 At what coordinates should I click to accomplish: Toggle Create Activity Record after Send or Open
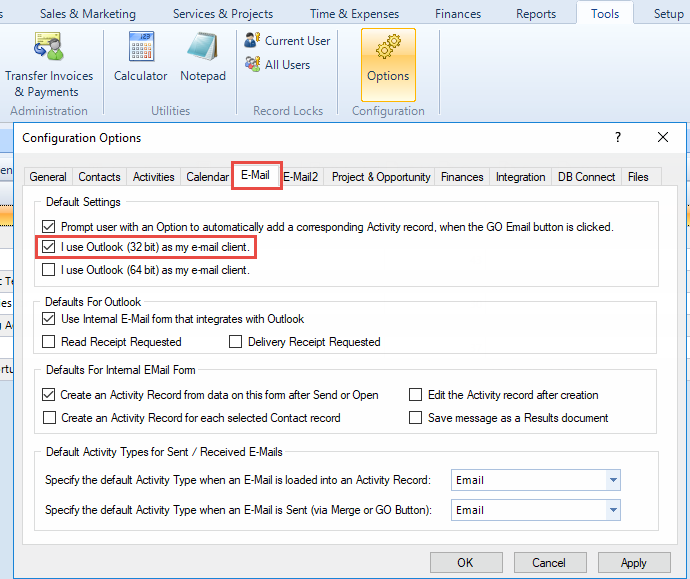(x=48, y=395)
